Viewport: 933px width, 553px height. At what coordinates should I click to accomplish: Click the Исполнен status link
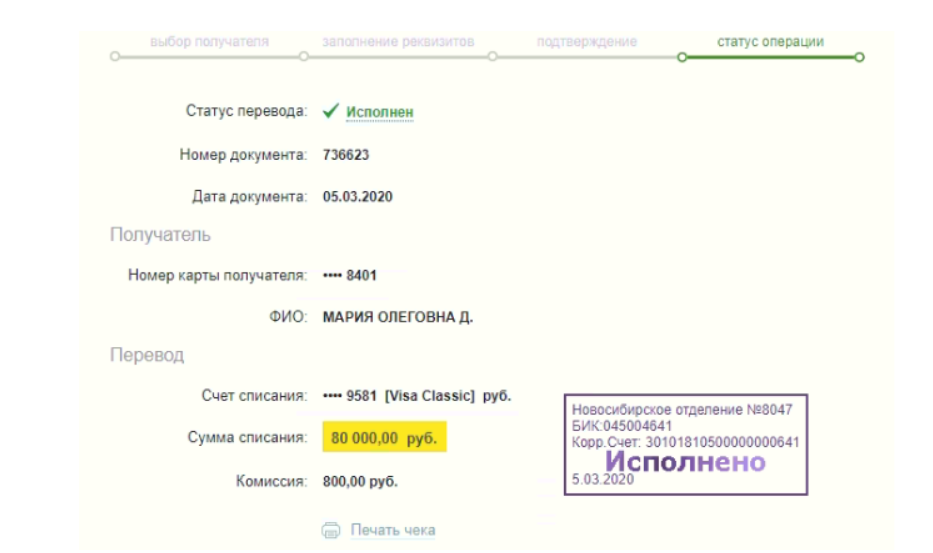[x=380, y=112]
